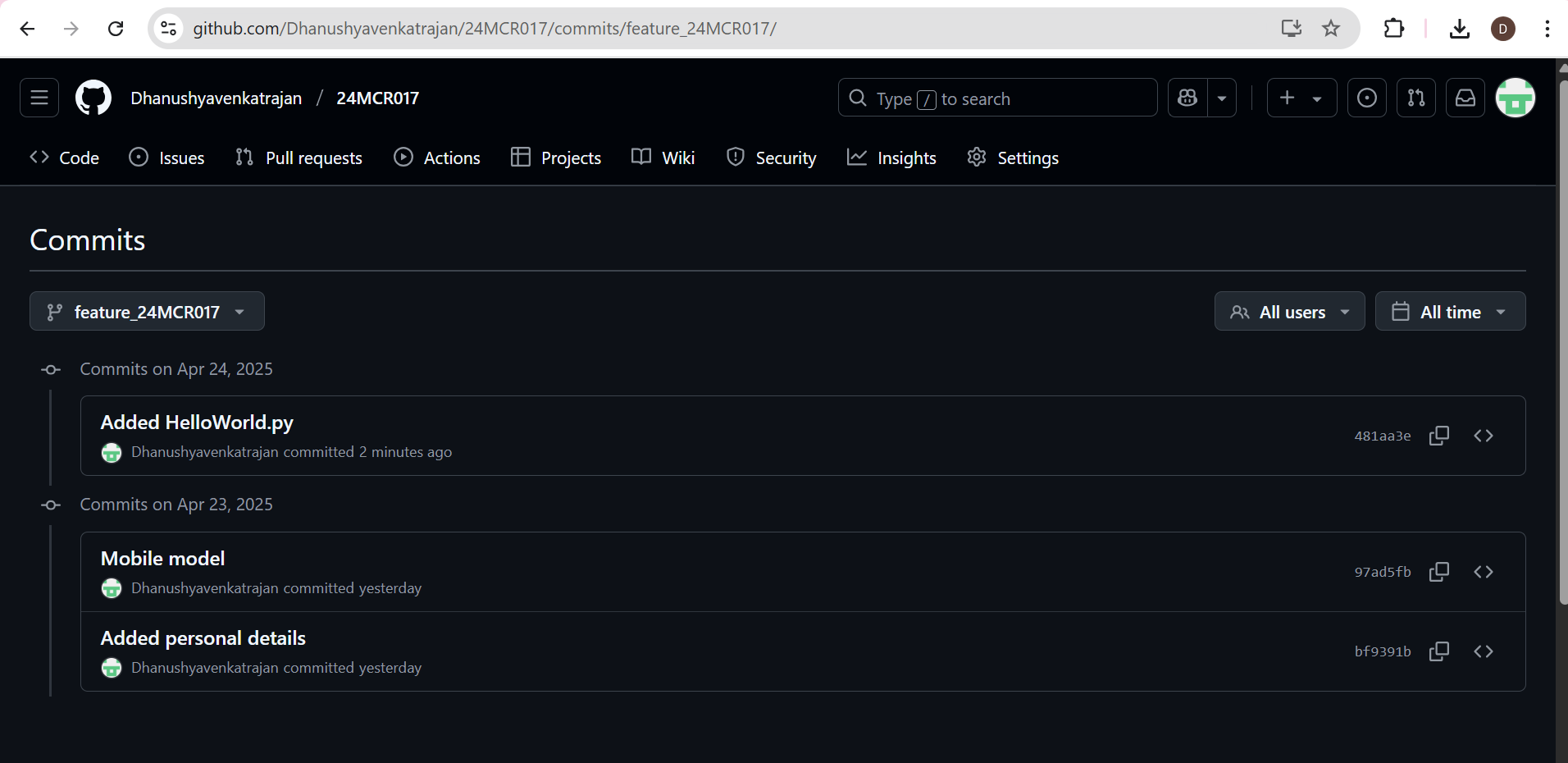The width and height of the screenshot is (1568, 763).
Task: Open the All time date filter
Action: click(1450, 312)
